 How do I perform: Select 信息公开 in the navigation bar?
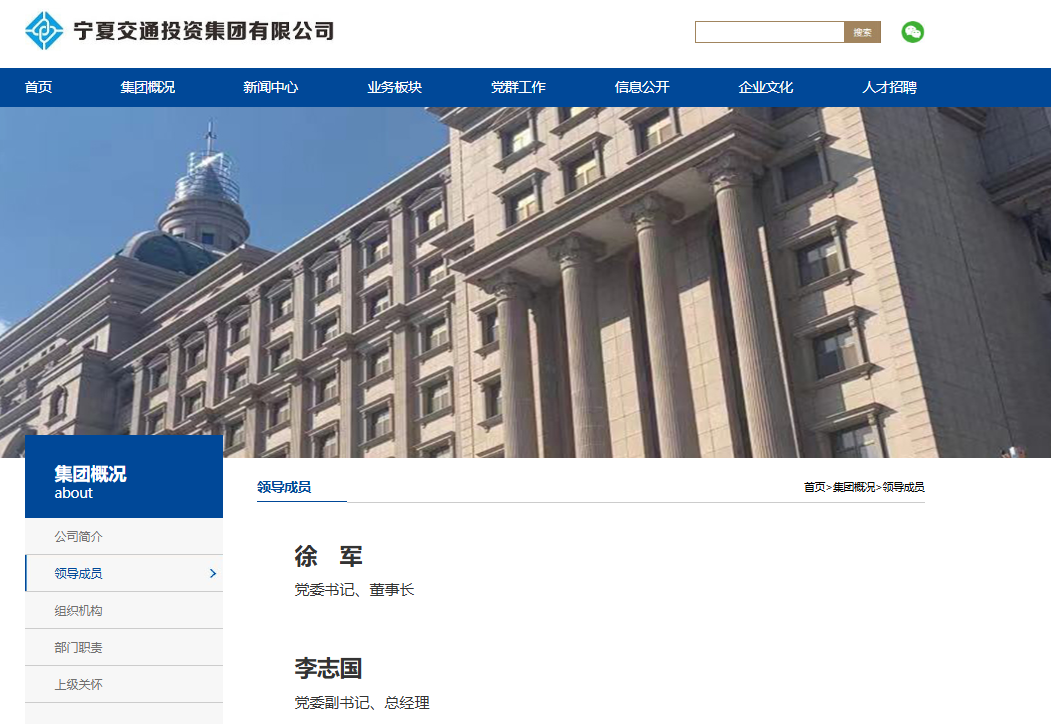click(641, 87)
